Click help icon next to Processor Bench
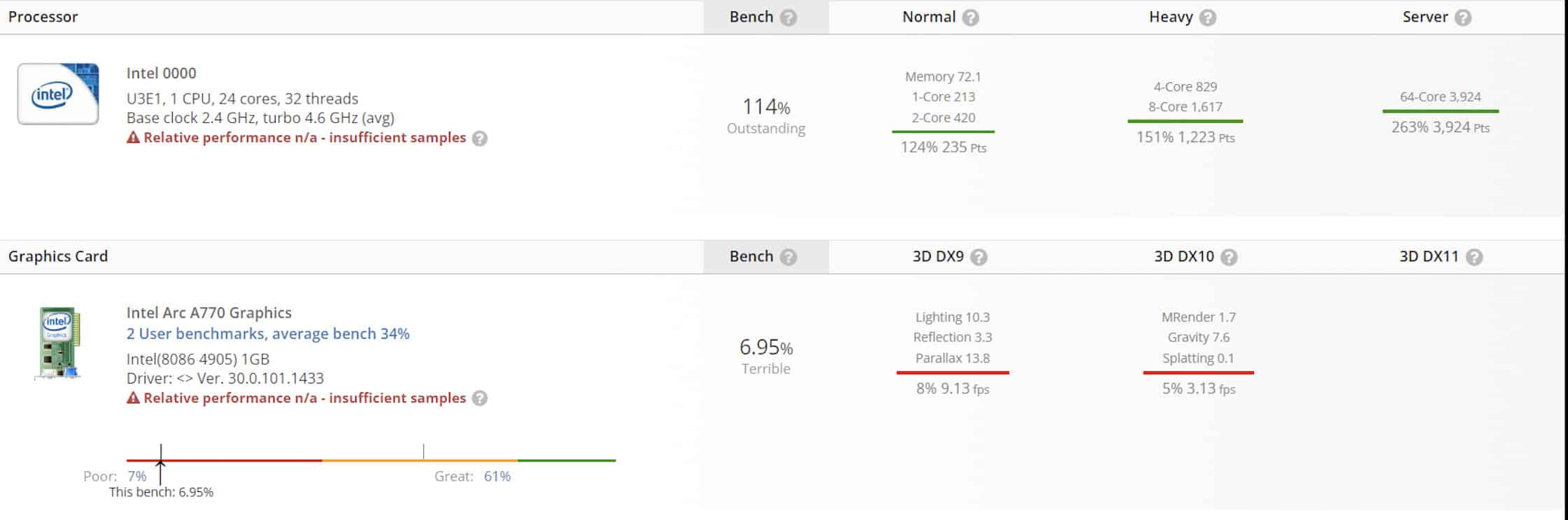This screenshot has width=1568, height=520. pos(788,17)
